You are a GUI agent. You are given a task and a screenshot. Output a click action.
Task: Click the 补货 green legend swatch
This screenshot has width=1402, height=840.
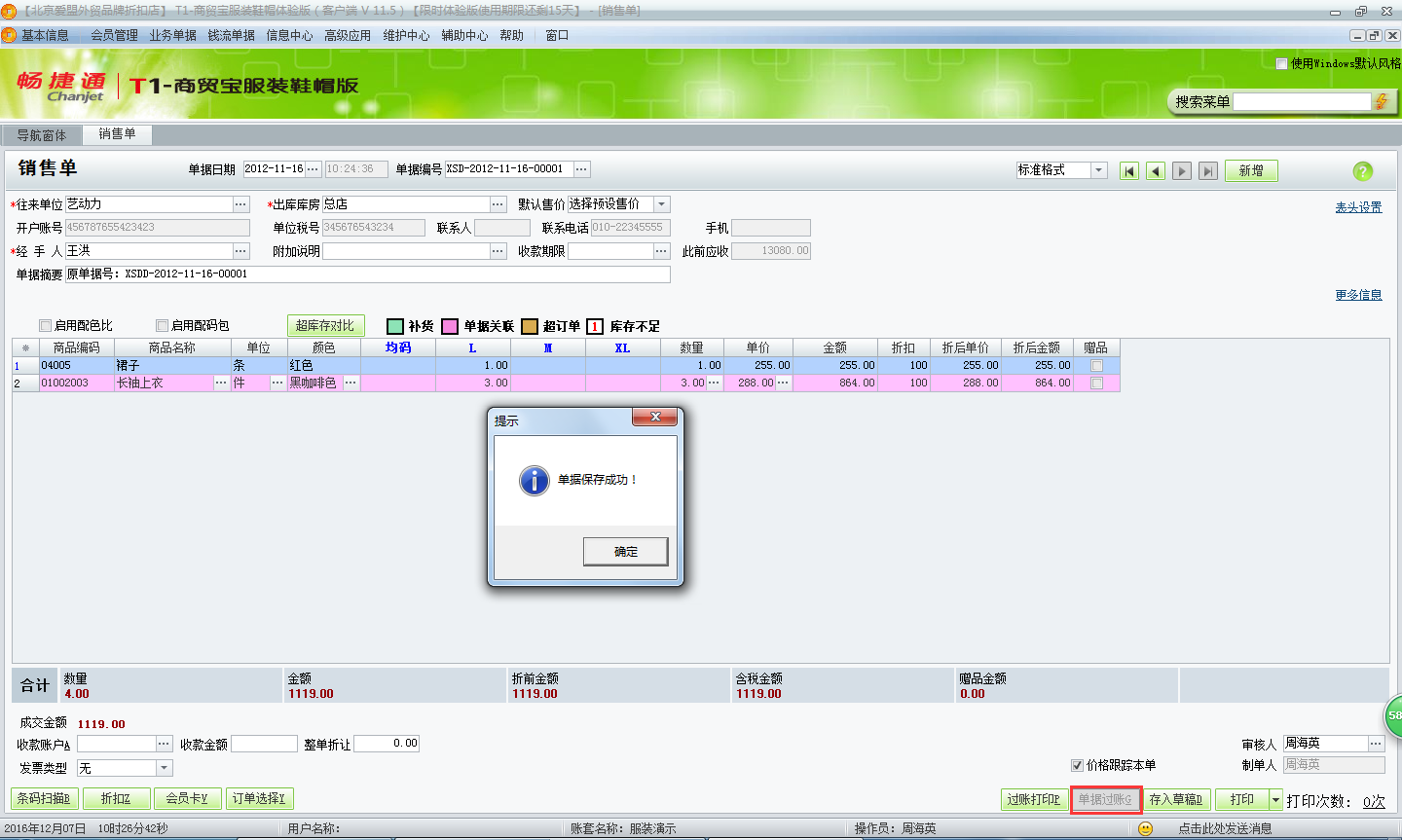pyautogui.click(x=395, y=326)
